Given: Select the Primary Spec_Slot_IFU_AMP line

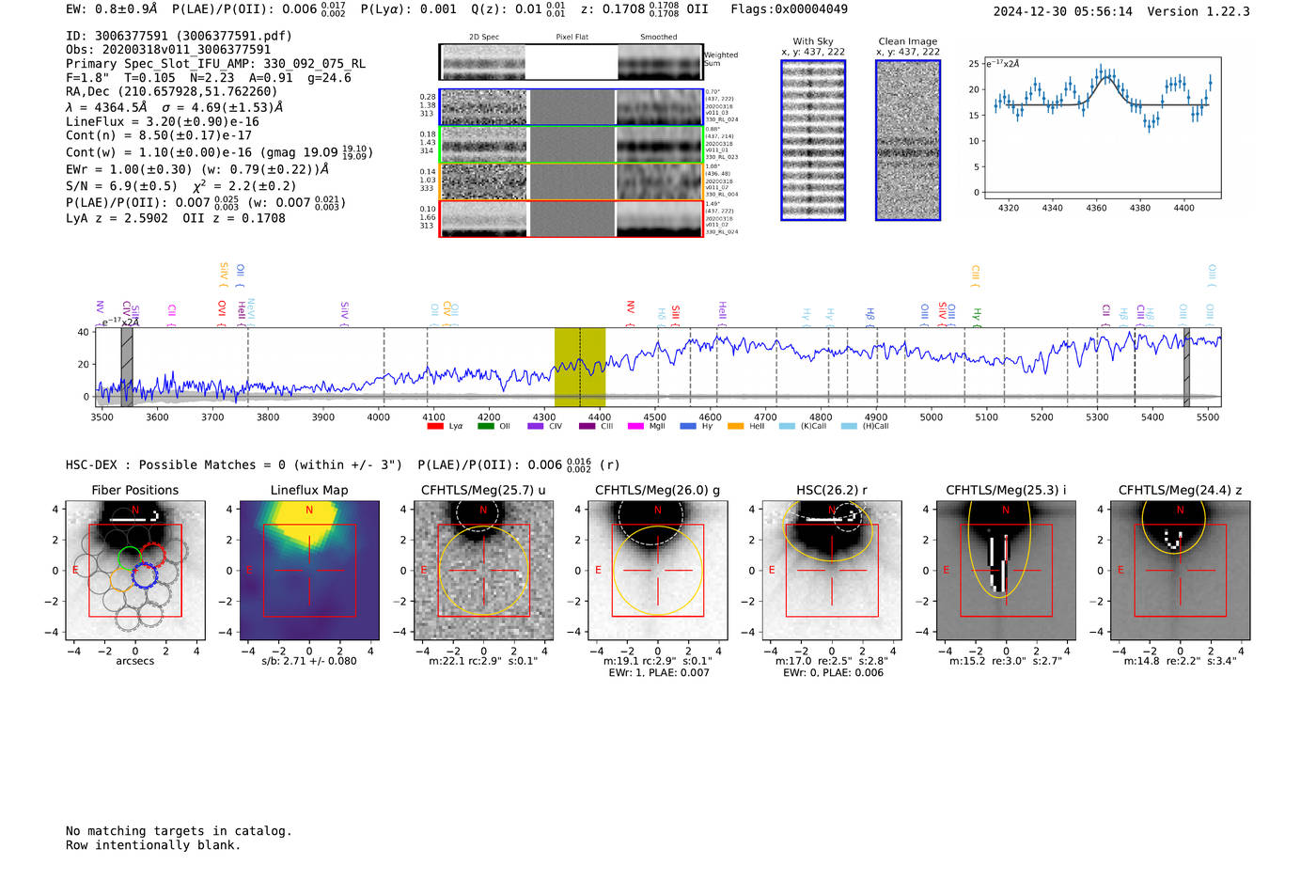Looking at the screenshot, I should coord(216,64).
